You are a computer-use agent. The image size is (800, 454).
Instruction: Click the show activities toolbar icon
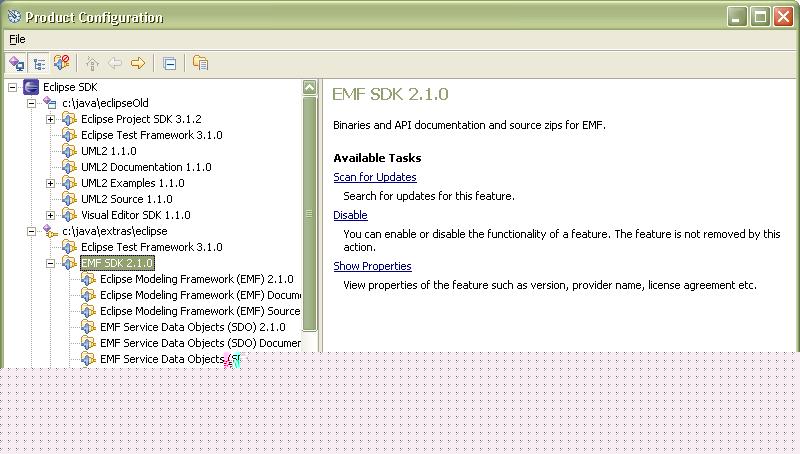click(201, 63)
